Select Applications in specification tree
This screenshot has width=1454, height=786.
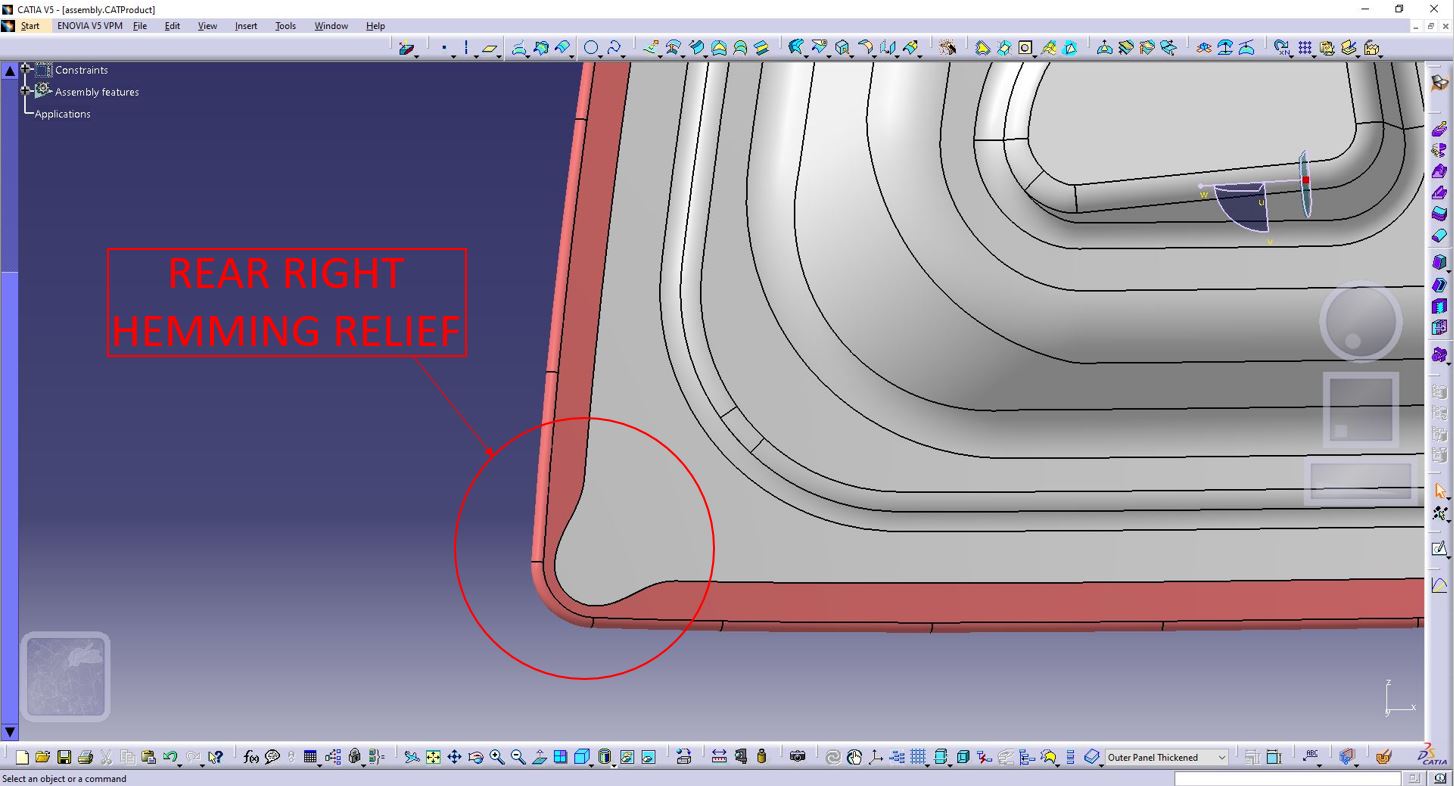coord(63,114)
